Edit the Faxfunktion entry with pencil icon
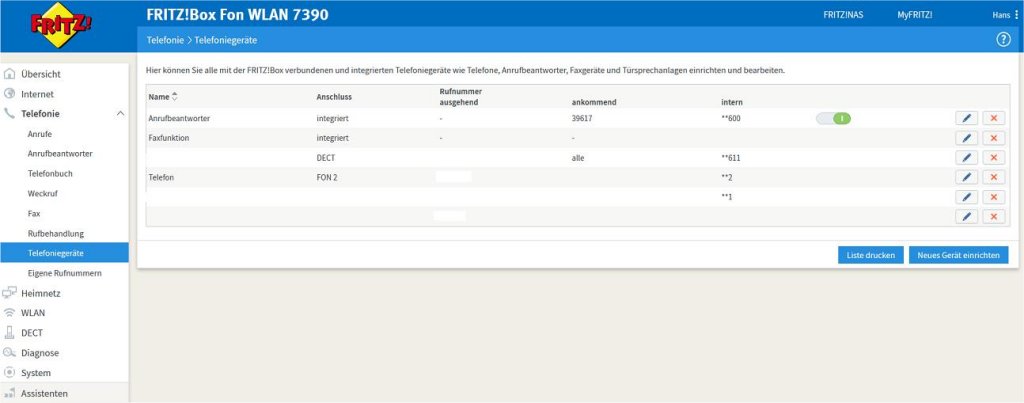Viewport: 1024px width, 403px height. point(966,138)
